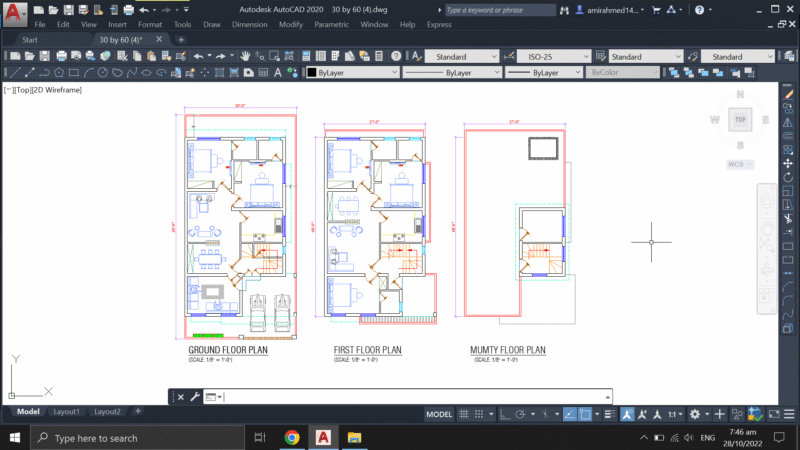Select the Hatch draw tool
800x450 pixels.
coord(219,73)
